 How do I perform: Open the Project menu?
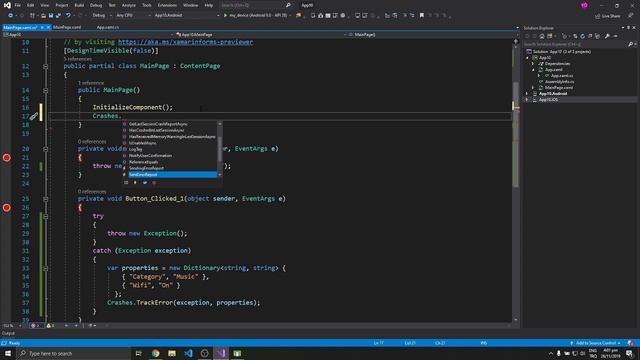tap(62, 5)
